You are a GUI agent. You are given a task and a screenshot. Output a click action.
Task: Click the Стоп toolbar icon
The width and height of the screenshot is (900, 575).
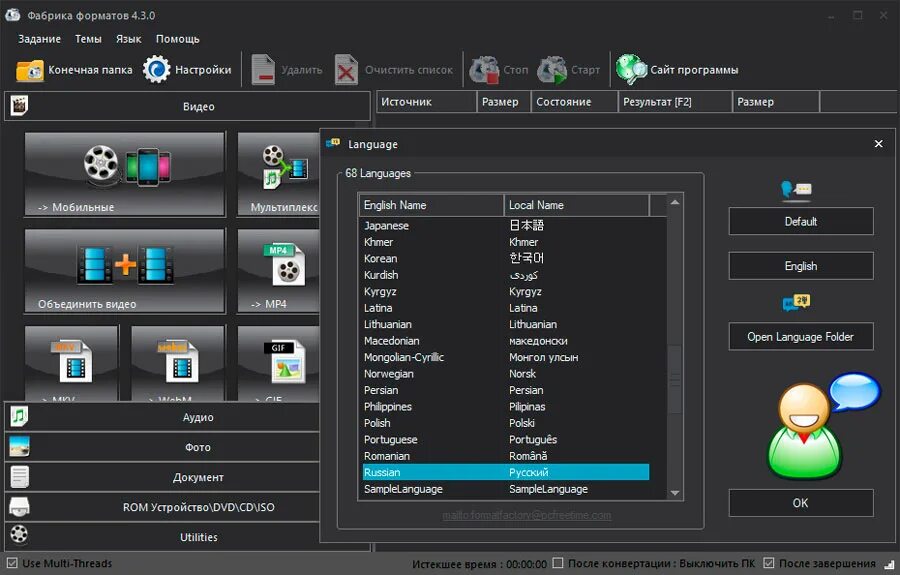pos(484,69)
